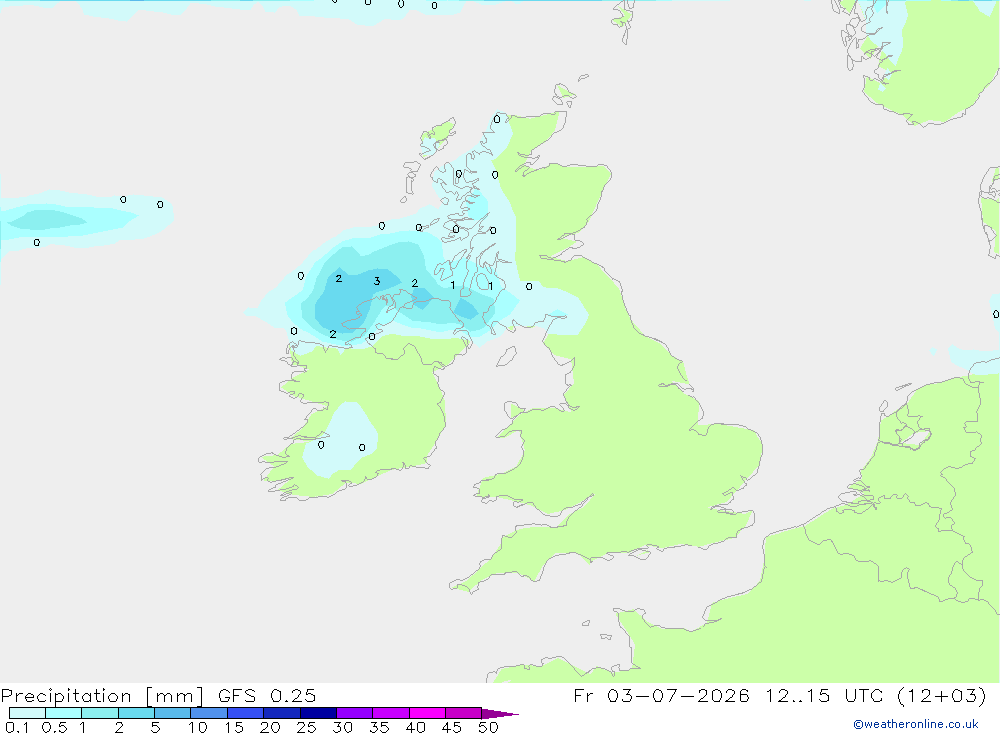
Task: Click the '25' legend scale label
Action: (306, 727)
